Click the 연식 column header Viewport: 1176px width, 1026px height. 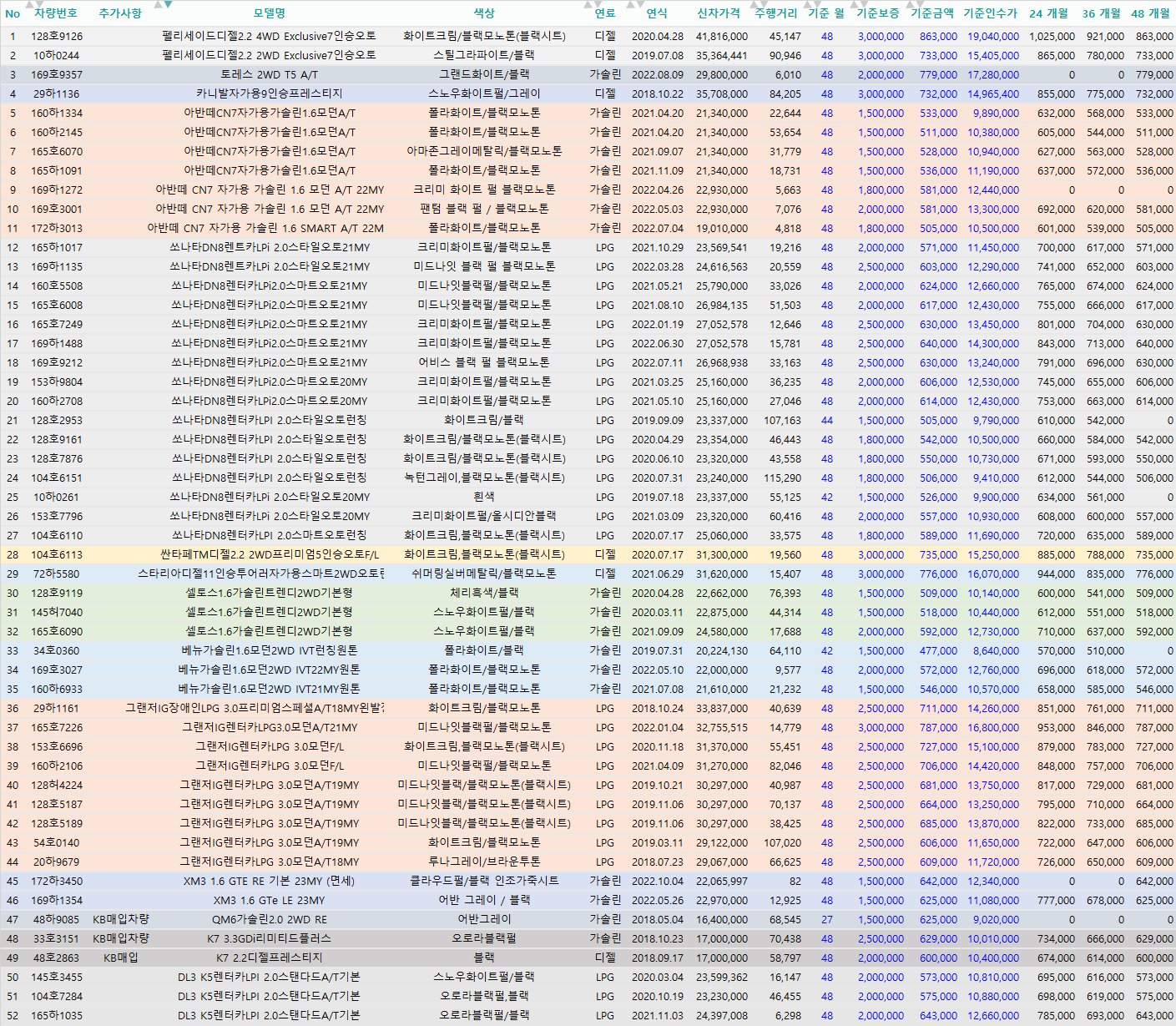click(x=657, y=13)
